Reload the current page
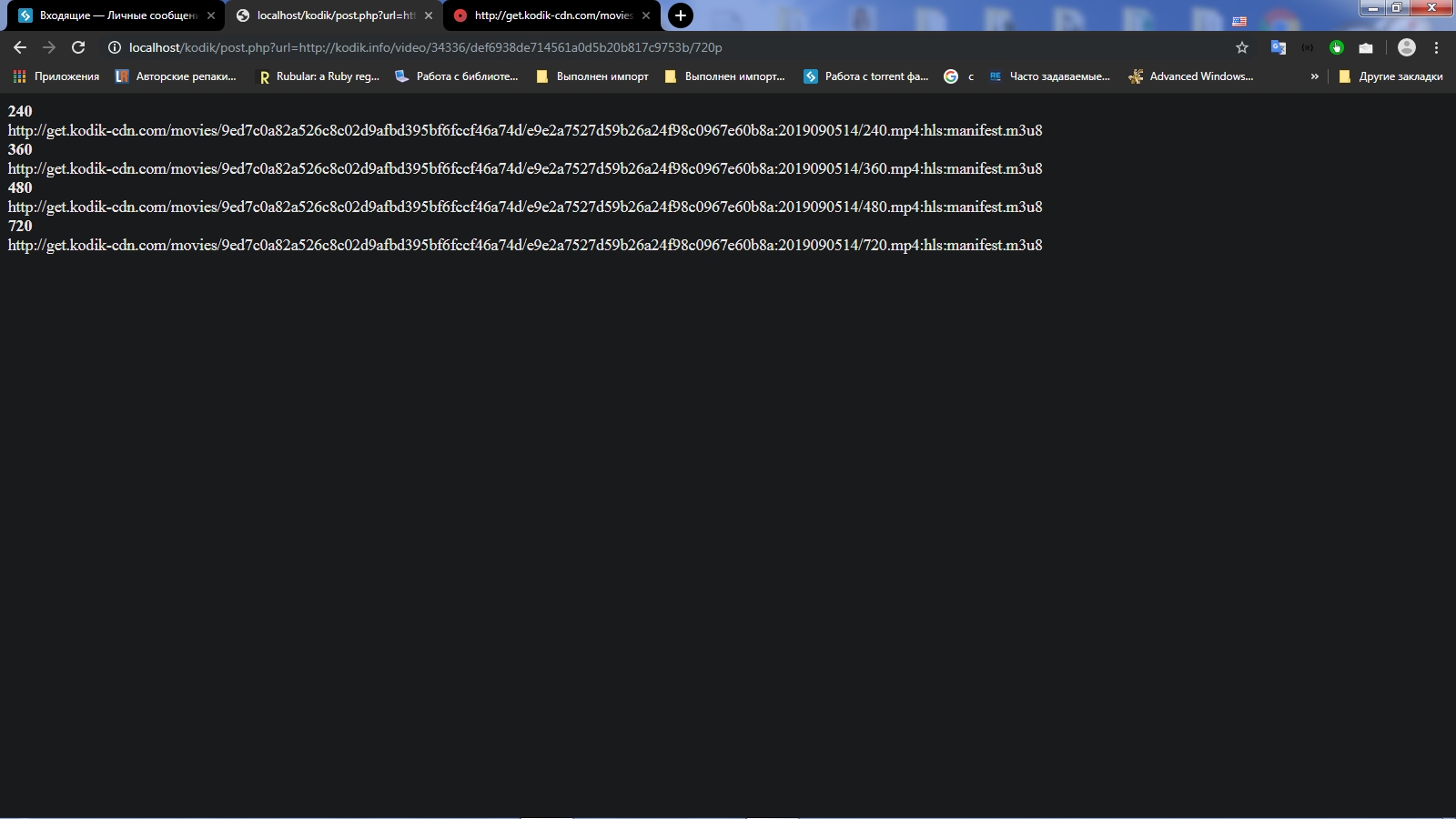1456x819 pixels. [78, 47]
